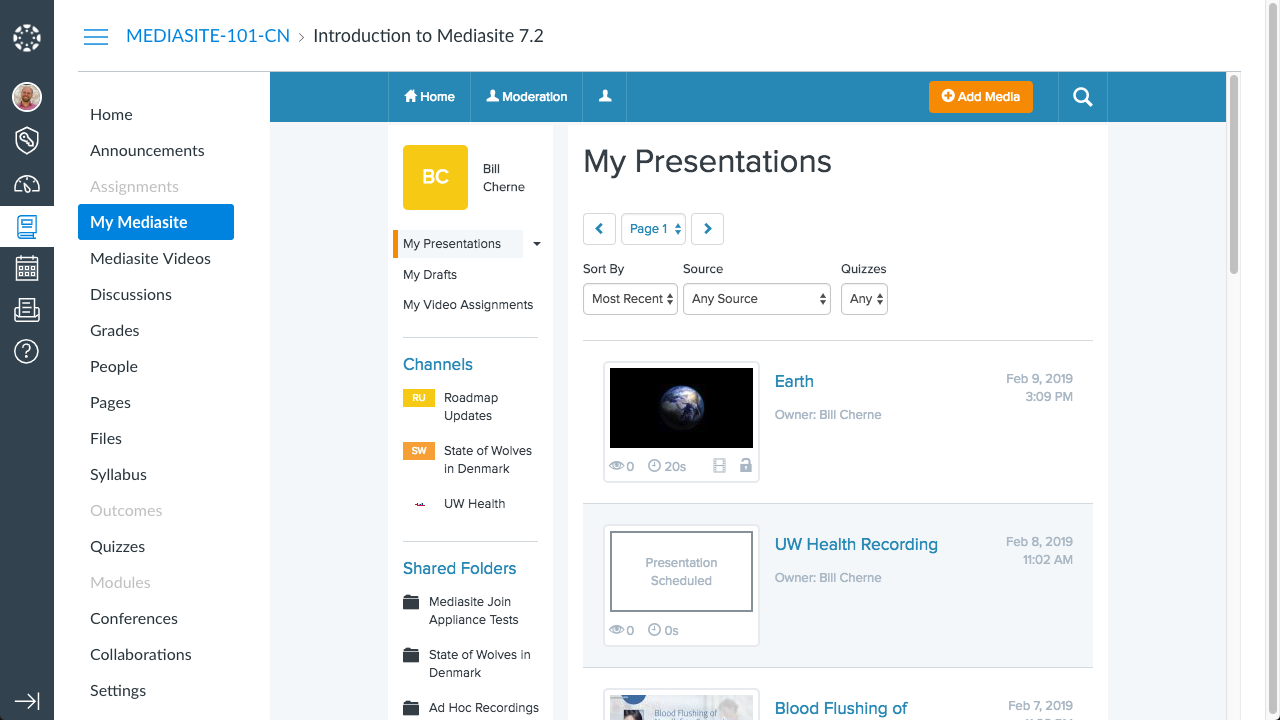Expand the global navigation arrow icon
The height and width of the screenshot is (720, 1280).
[x=27, y=701]
